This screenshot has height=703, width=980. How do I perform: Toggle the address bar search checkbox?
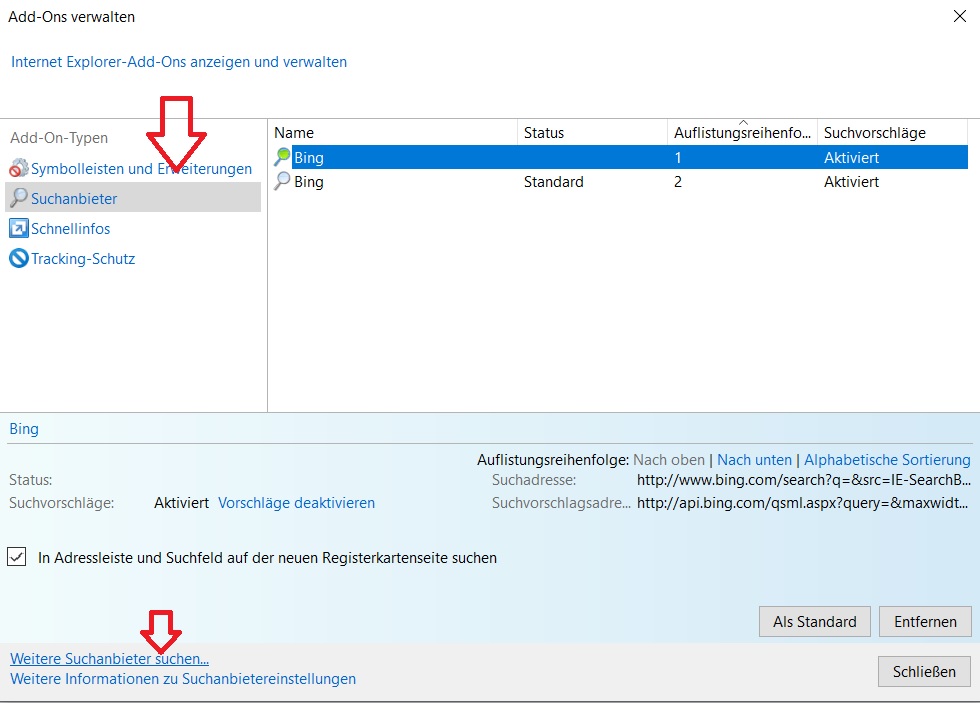[17, 556]
